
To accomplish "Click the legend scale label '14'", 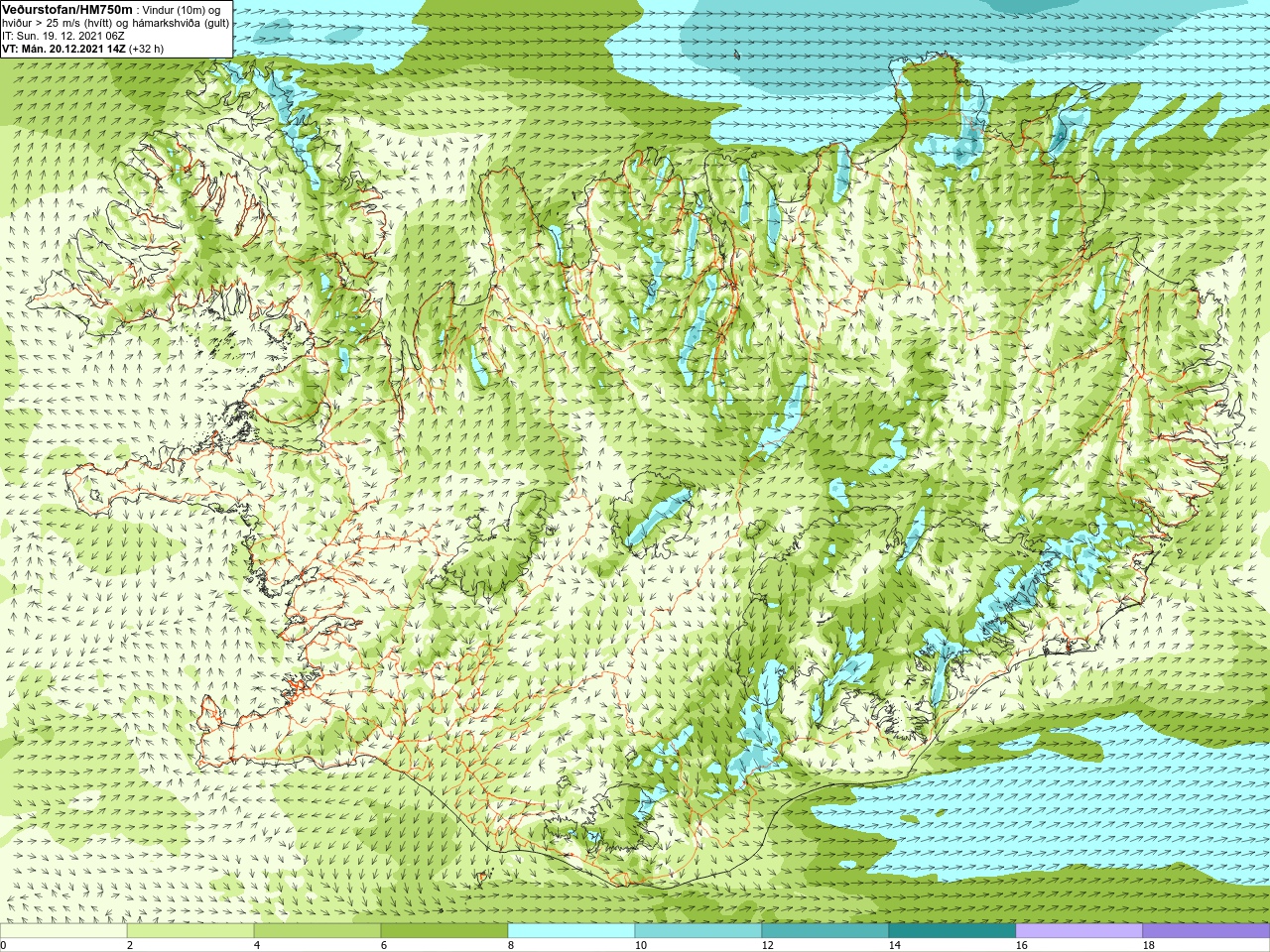I will tap(895, 945).
